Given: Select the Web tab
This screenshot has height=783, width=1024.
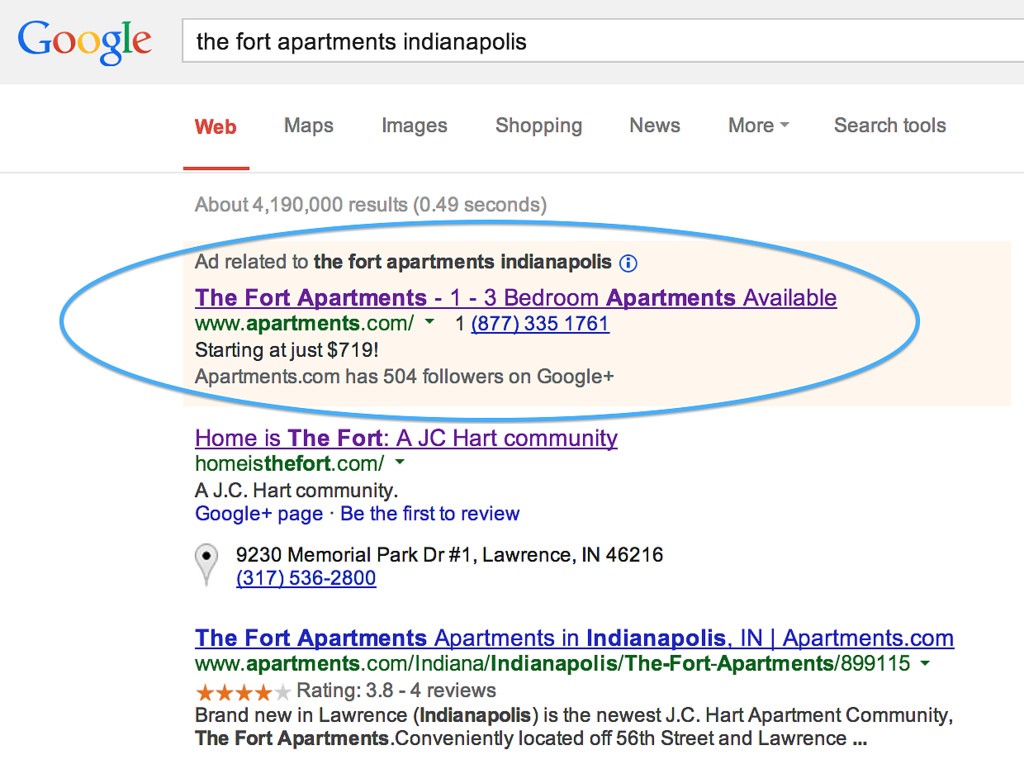Looking at the screenshot, I should (x=216, y=127).
